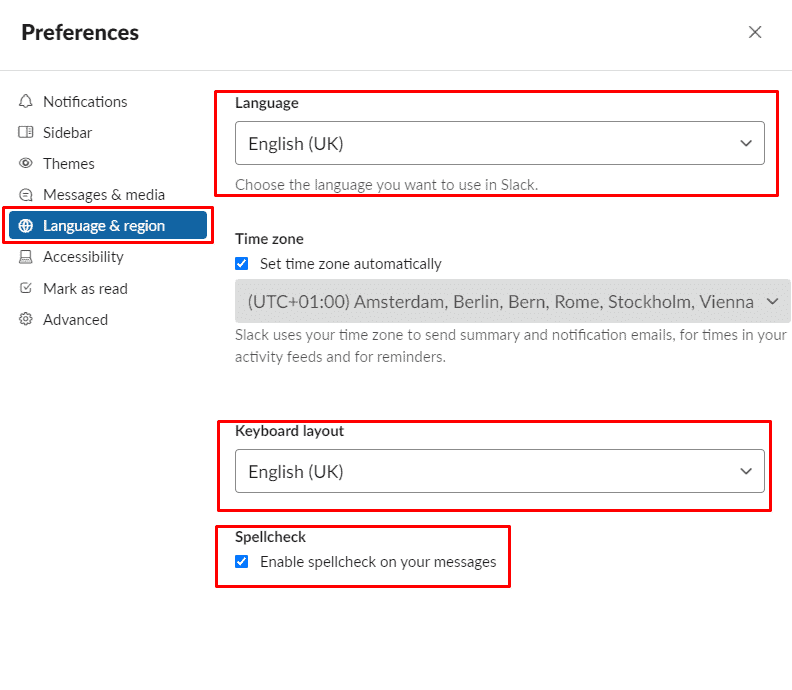Screen dimensions: 792x690
Task: Click the Messages & media chat icon
Action: [26, 194]
